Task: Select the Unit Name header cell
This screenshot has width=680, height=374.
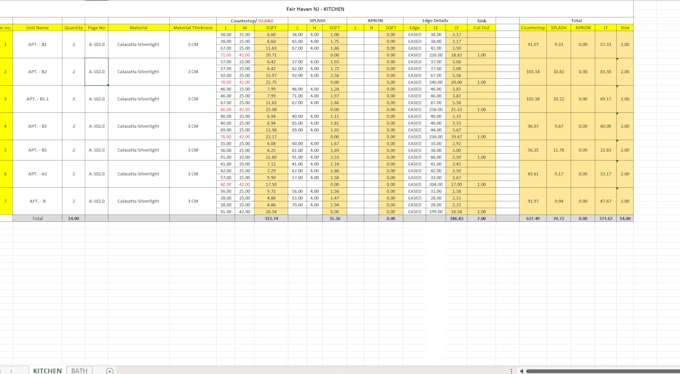Action: [37, 28]
